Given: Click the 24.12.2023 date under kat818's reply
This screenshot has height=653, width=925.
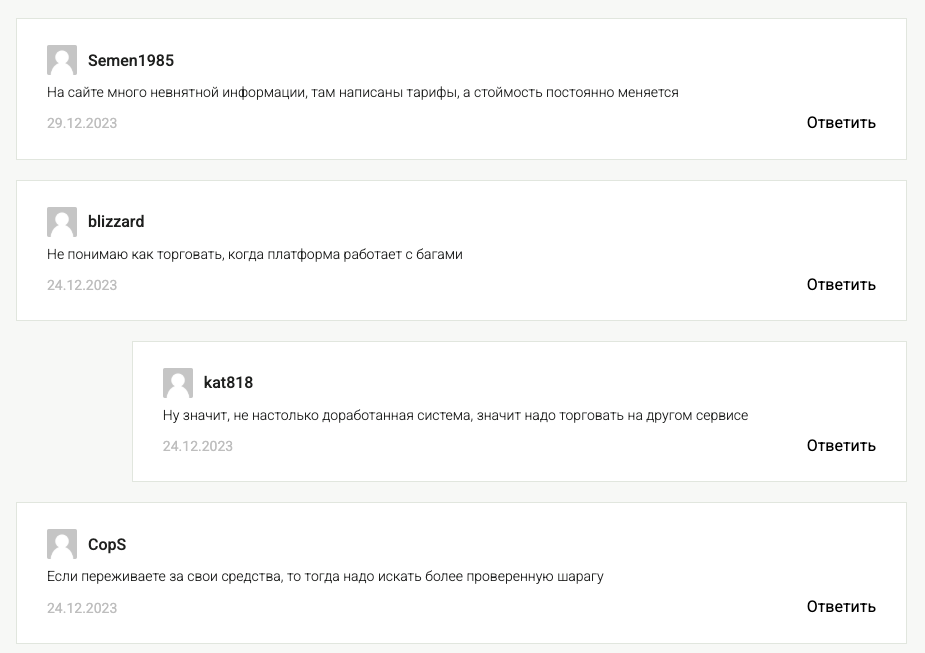Looking at the screenshot, I should coord(198,446).
